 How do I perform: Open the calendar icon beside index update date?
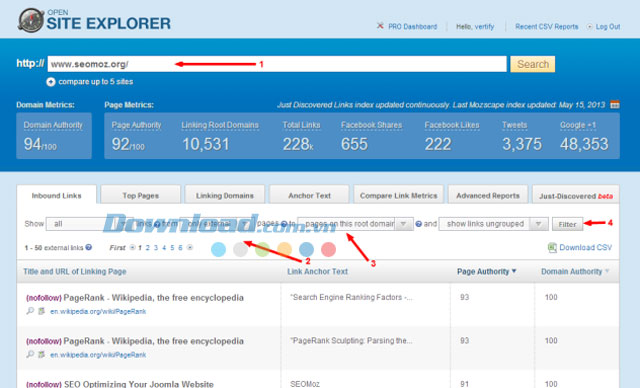coord(614,105)
